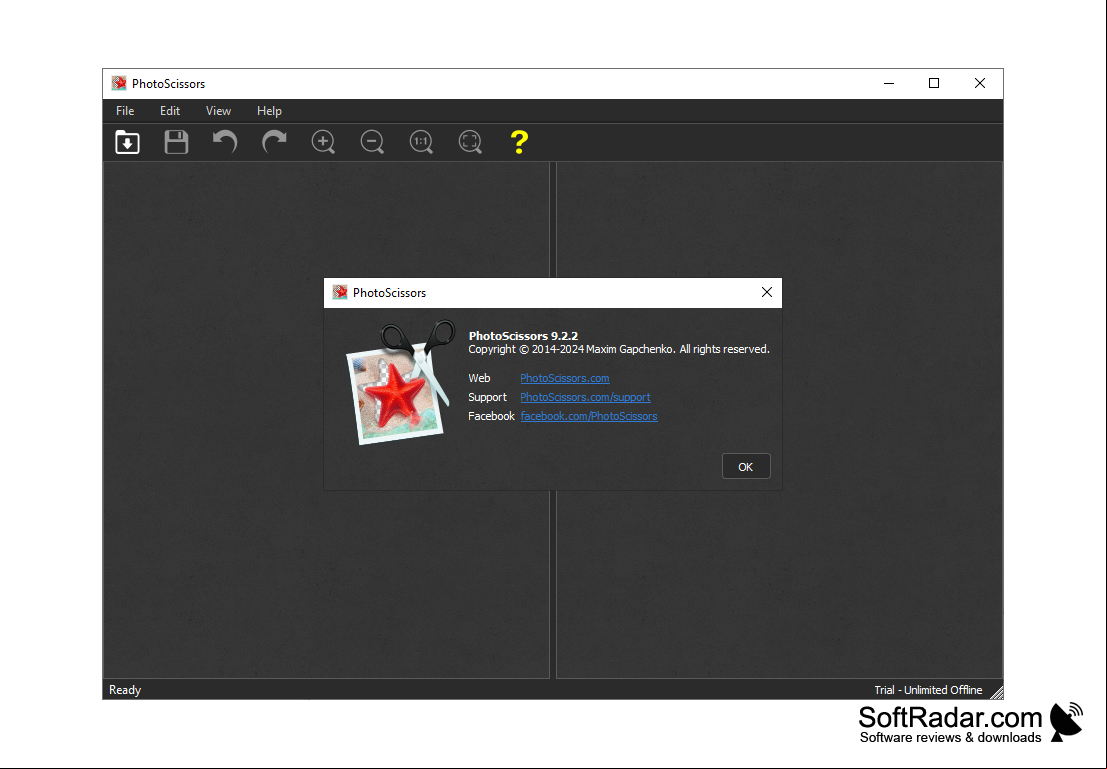This screenshot has height=769, width=1107.
Task: Redo action with curved arrow icon
Action: (x=274, y=142)
